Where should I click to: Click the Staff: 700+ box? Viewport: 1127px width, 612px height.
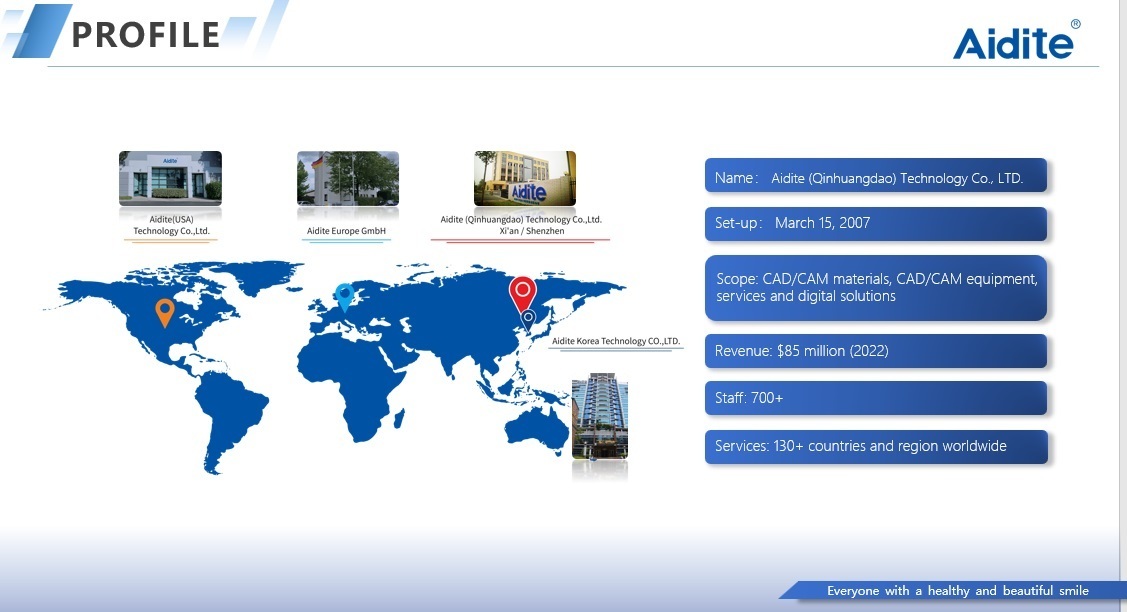tap(875, 398)
